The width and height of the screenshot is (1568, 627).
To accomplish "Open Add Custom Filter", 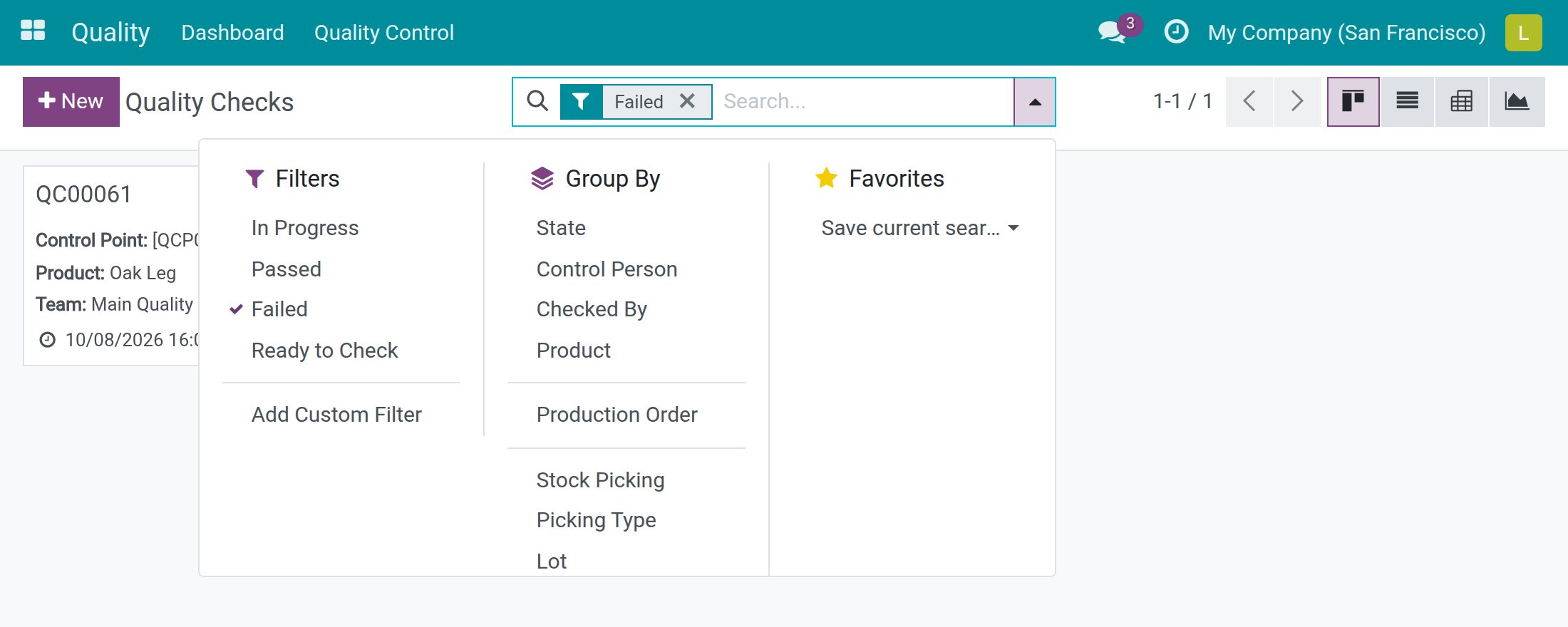I will pos(336,415).
